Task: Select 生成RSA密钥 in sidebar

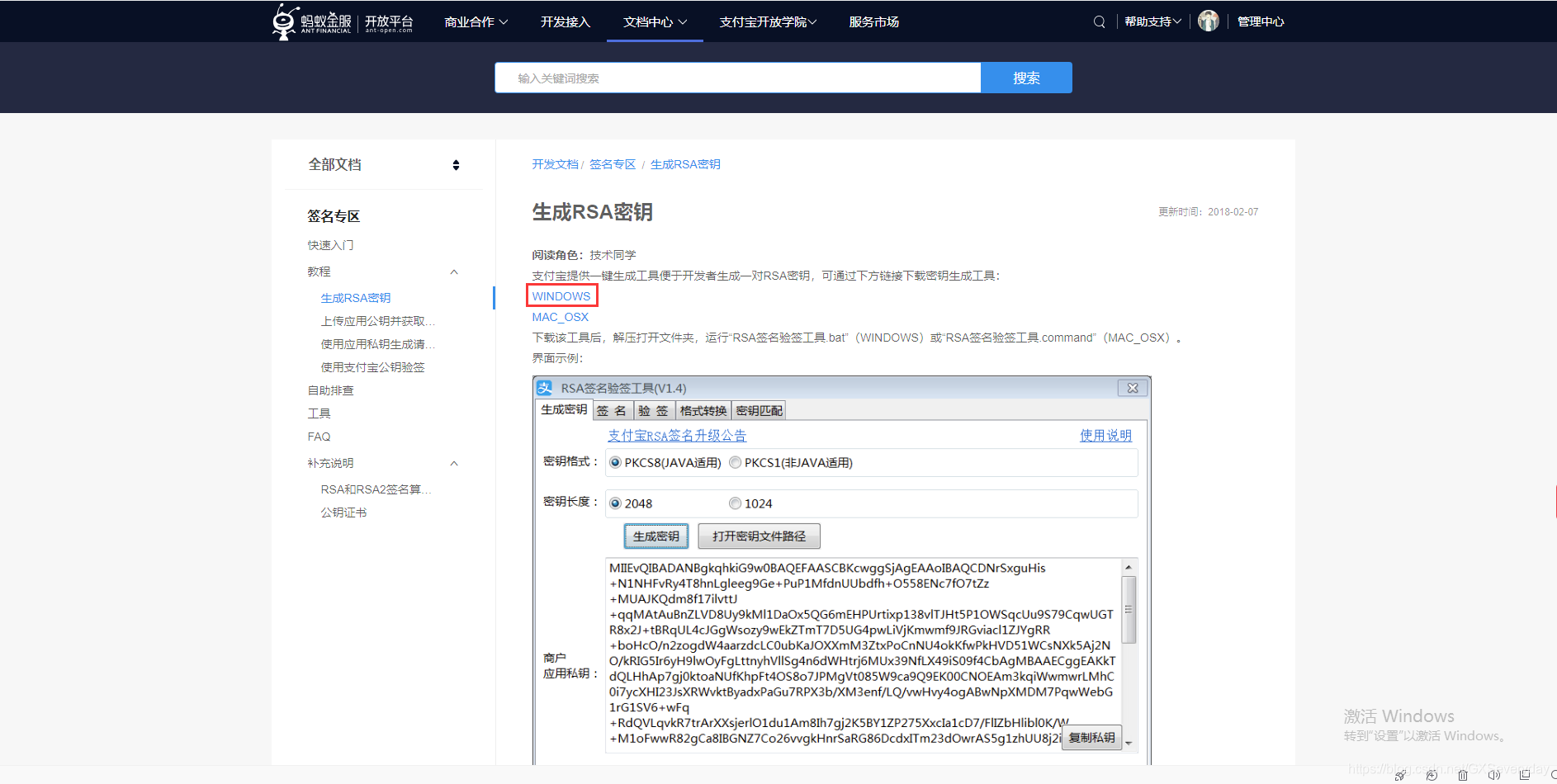Action: click(356, 298)
